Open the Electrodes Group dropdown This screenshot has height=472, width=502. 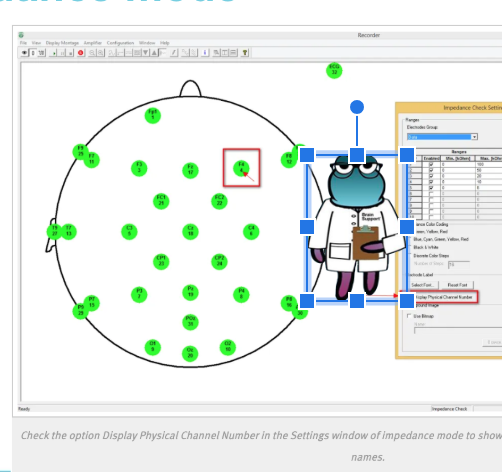click(442, 137)
